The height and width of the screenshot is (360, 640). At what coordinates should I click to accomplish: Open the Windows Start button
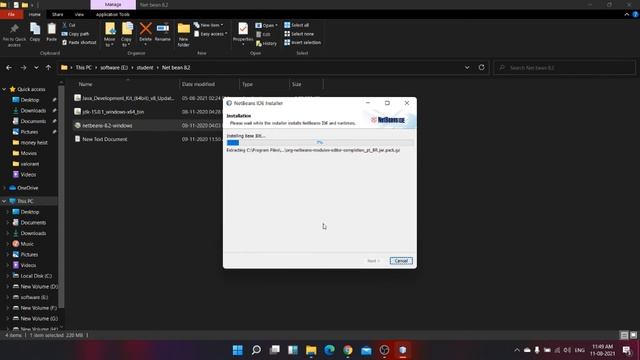[x=238, y=350]
